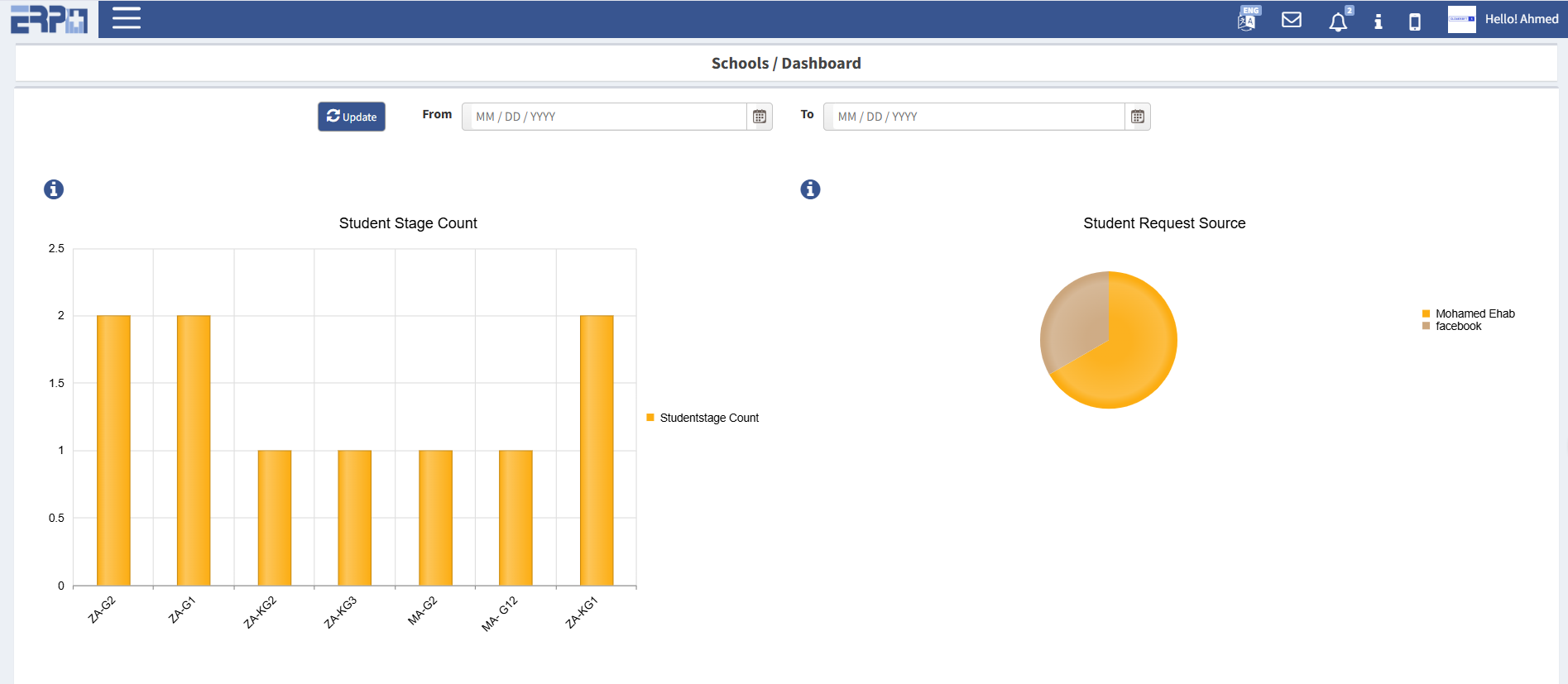Open the From date calendar picker
1568x684 pixels.
tap(759, 117)
